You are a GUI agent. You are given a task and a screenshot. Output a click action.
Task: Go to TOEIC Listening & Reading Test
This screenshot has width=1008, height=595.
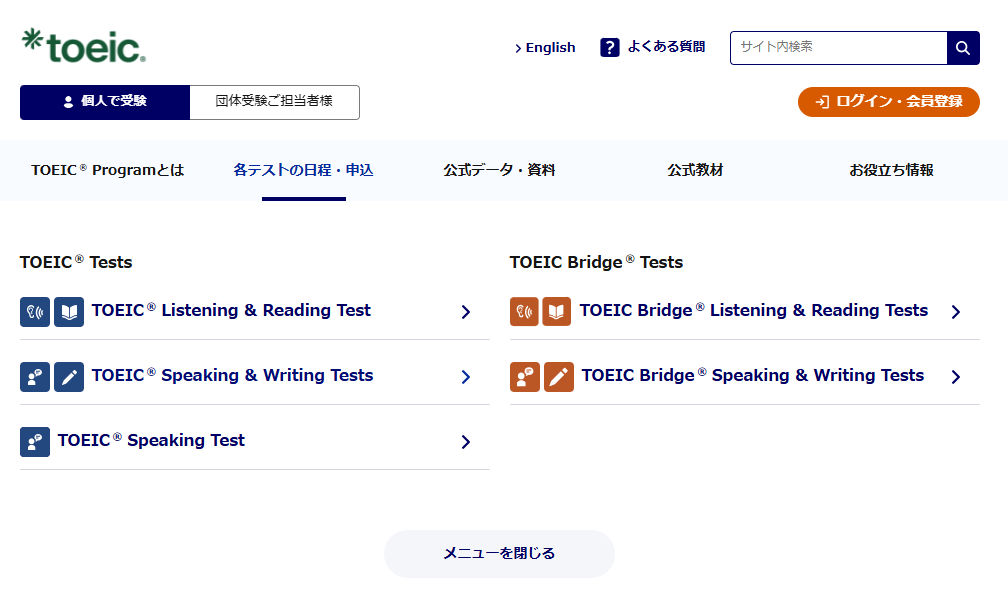[x=231, y=310]
